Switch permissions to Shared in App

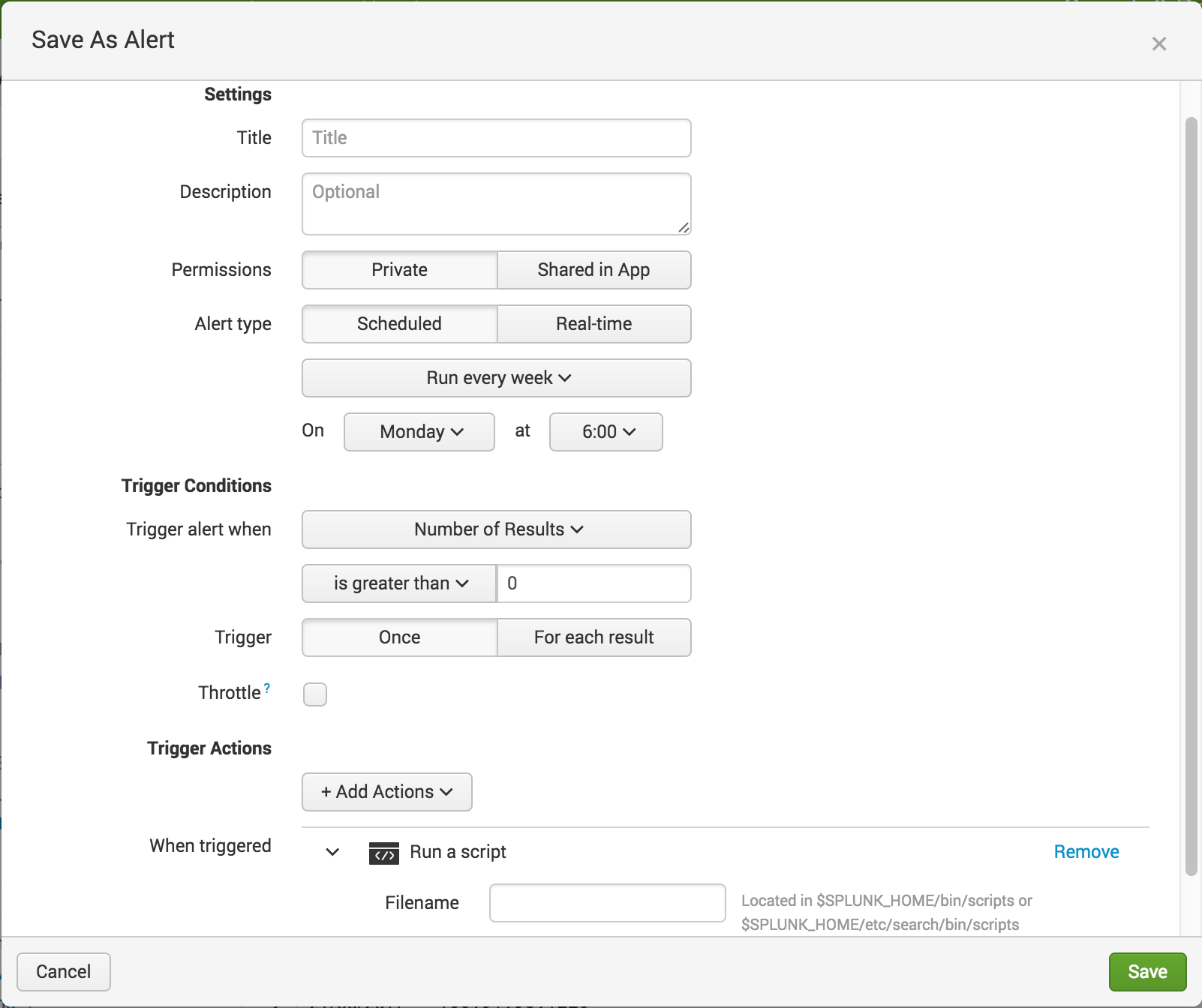click(593, 270)
